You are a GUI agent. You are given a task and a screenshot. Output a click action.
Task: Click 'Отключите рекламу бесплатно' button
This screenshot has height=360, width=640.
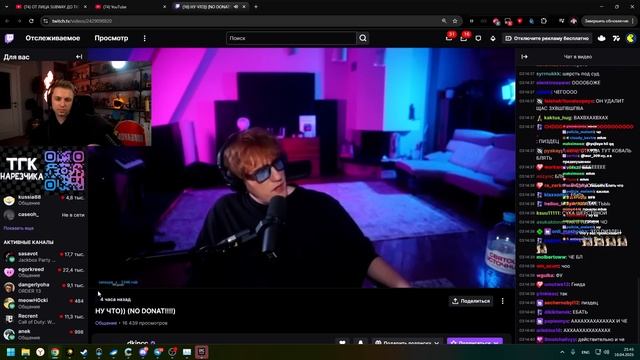click(x=547, y=38)
